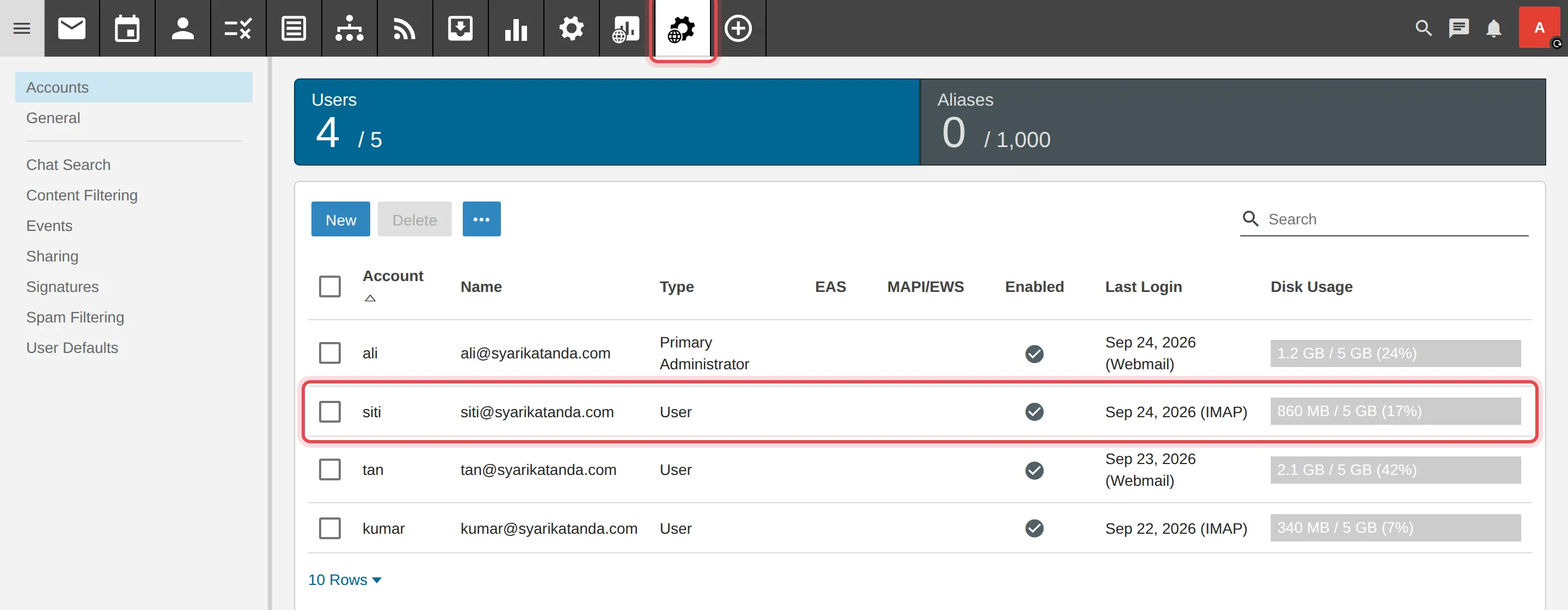Sort by the Account column header
This screenshot has width=1568, height=610.
coord(393,276)
